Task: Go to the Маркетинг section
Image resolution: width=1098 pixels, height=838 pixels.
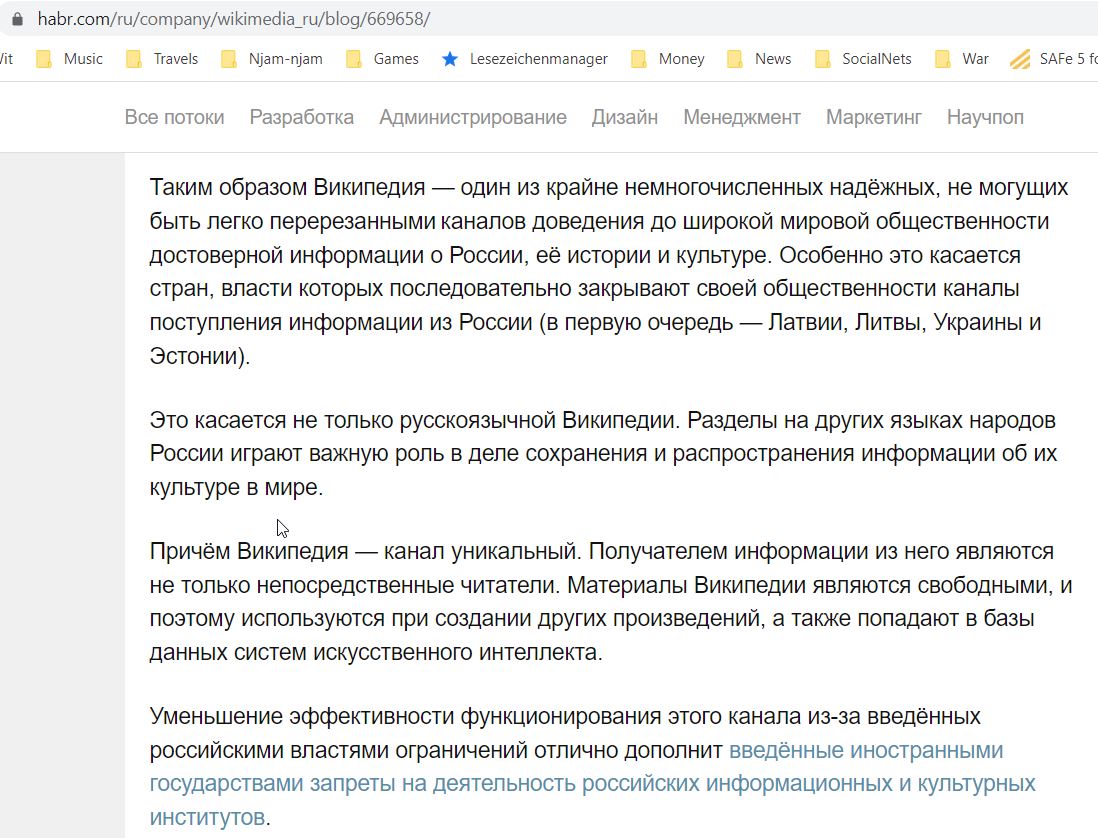Action: point(874,117)
